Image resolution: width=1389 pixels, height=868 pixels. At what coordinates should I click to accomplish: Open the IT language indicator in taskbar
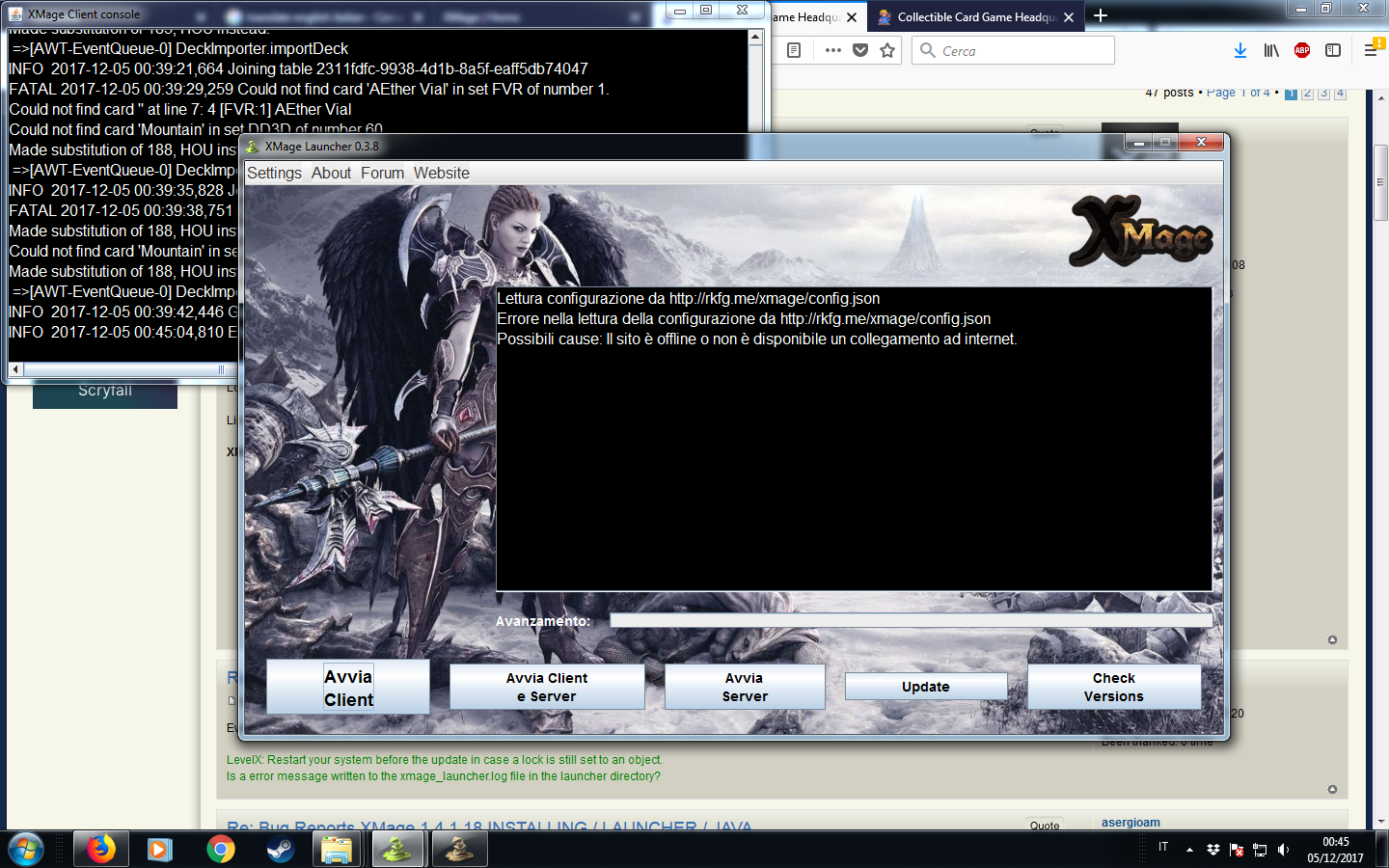[1163, 847]
